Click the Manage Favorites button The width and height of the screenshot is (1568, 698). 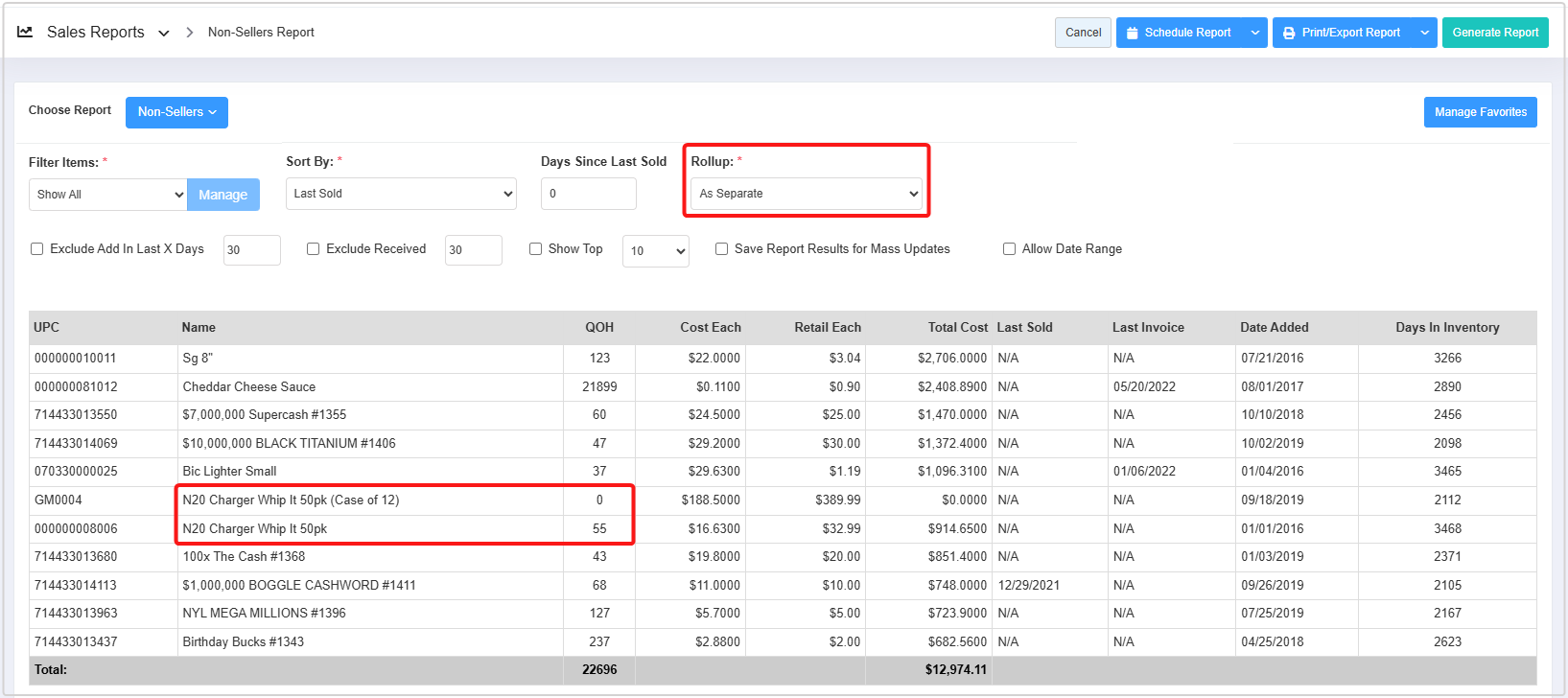[1480, 112]
